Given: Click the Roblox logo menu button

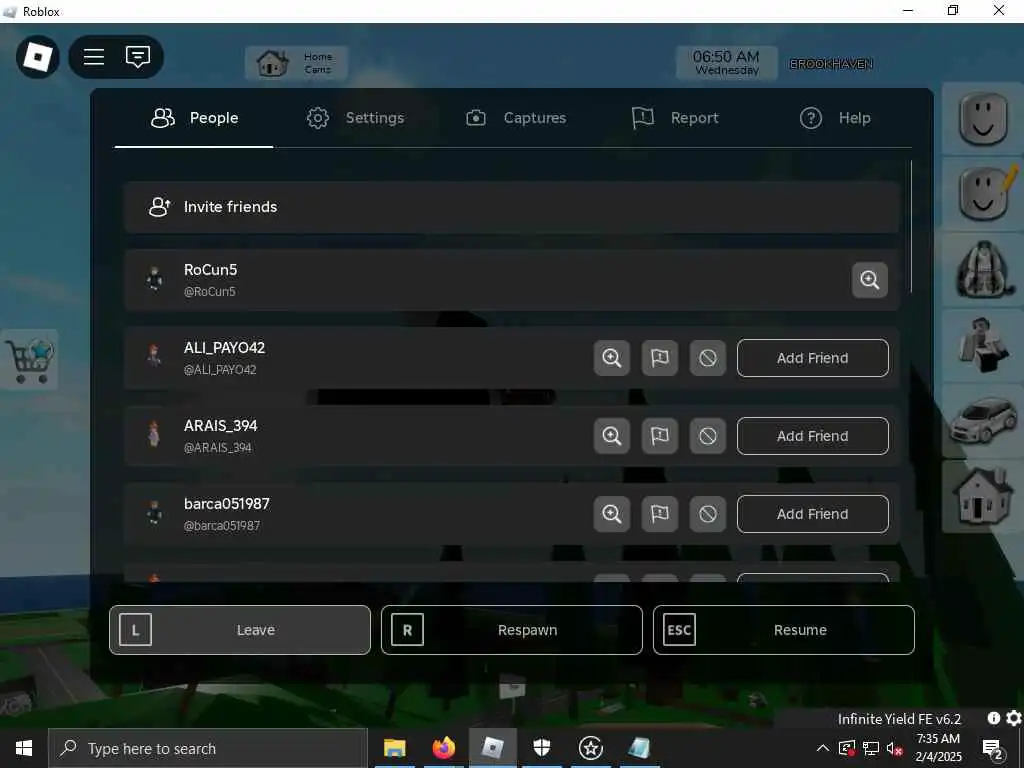Looking at the screenshot, I should 38,57.
